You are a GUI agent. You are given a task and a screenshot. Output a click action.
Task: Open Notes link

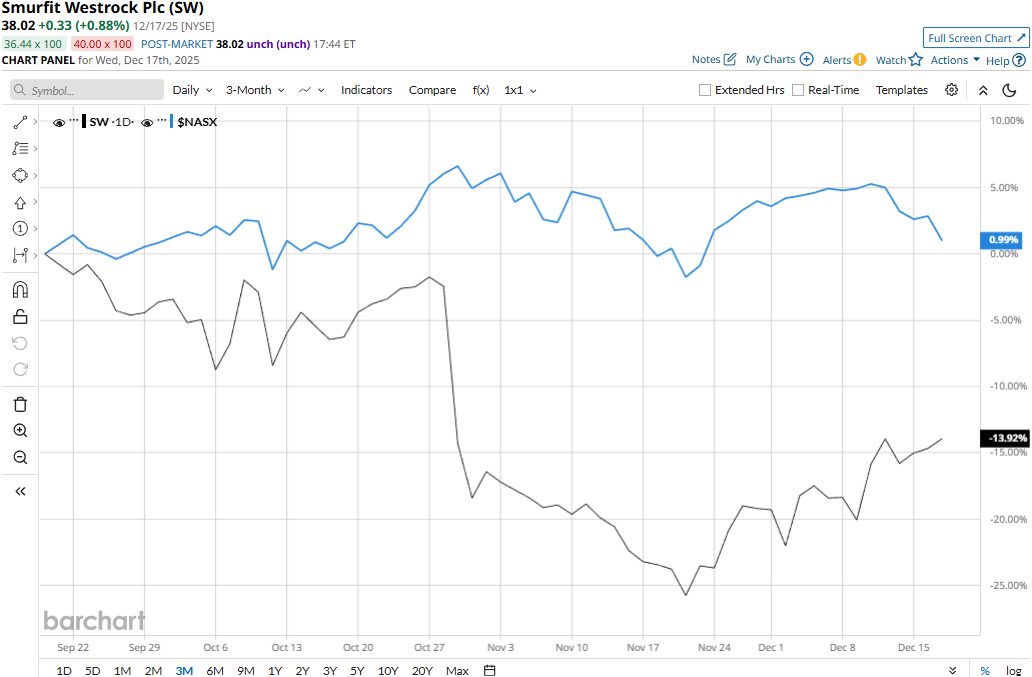tap(714, 59)
